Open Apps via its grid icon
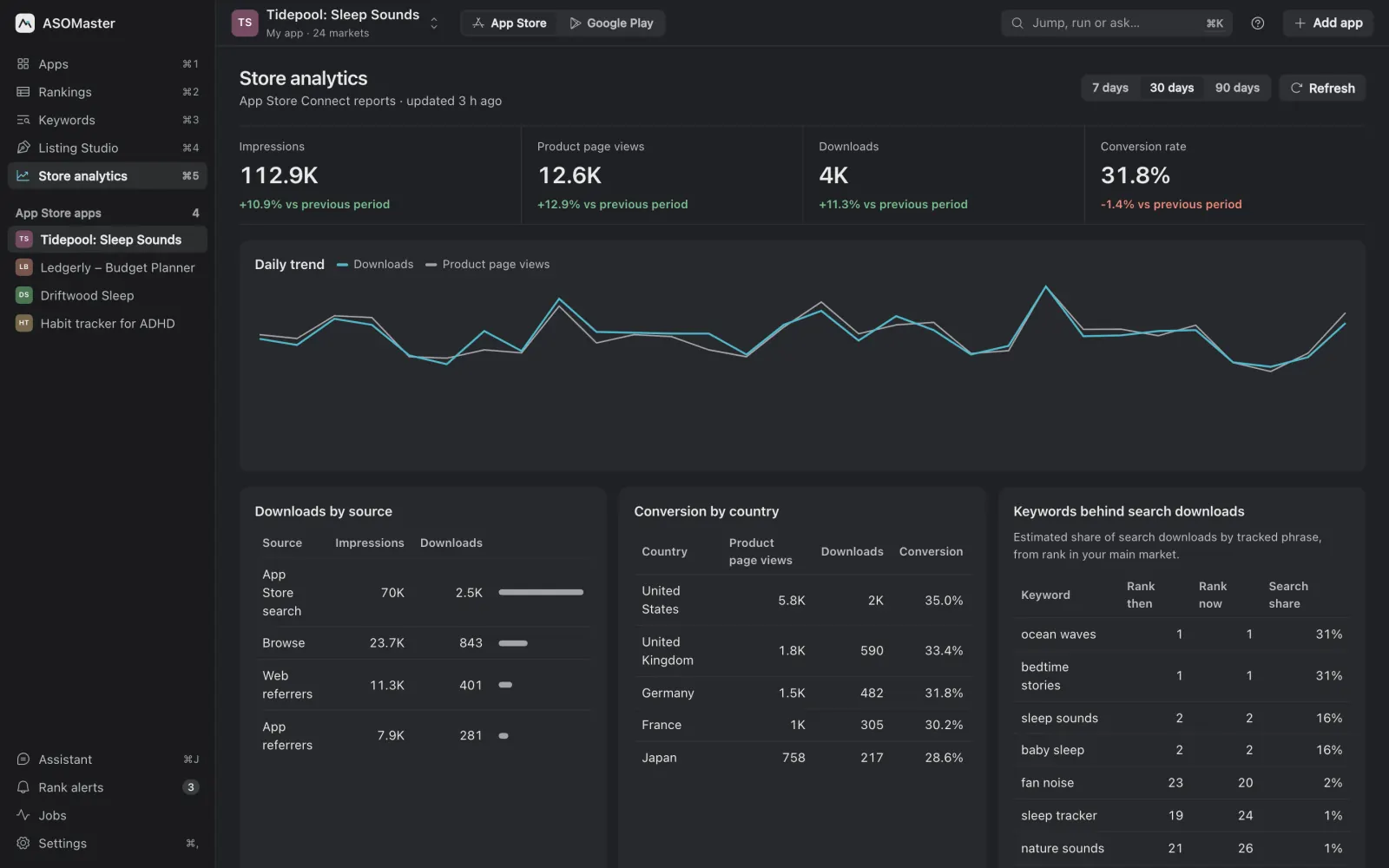The image size is (1389, 868). pyautogui.click(x=23, y=64)
